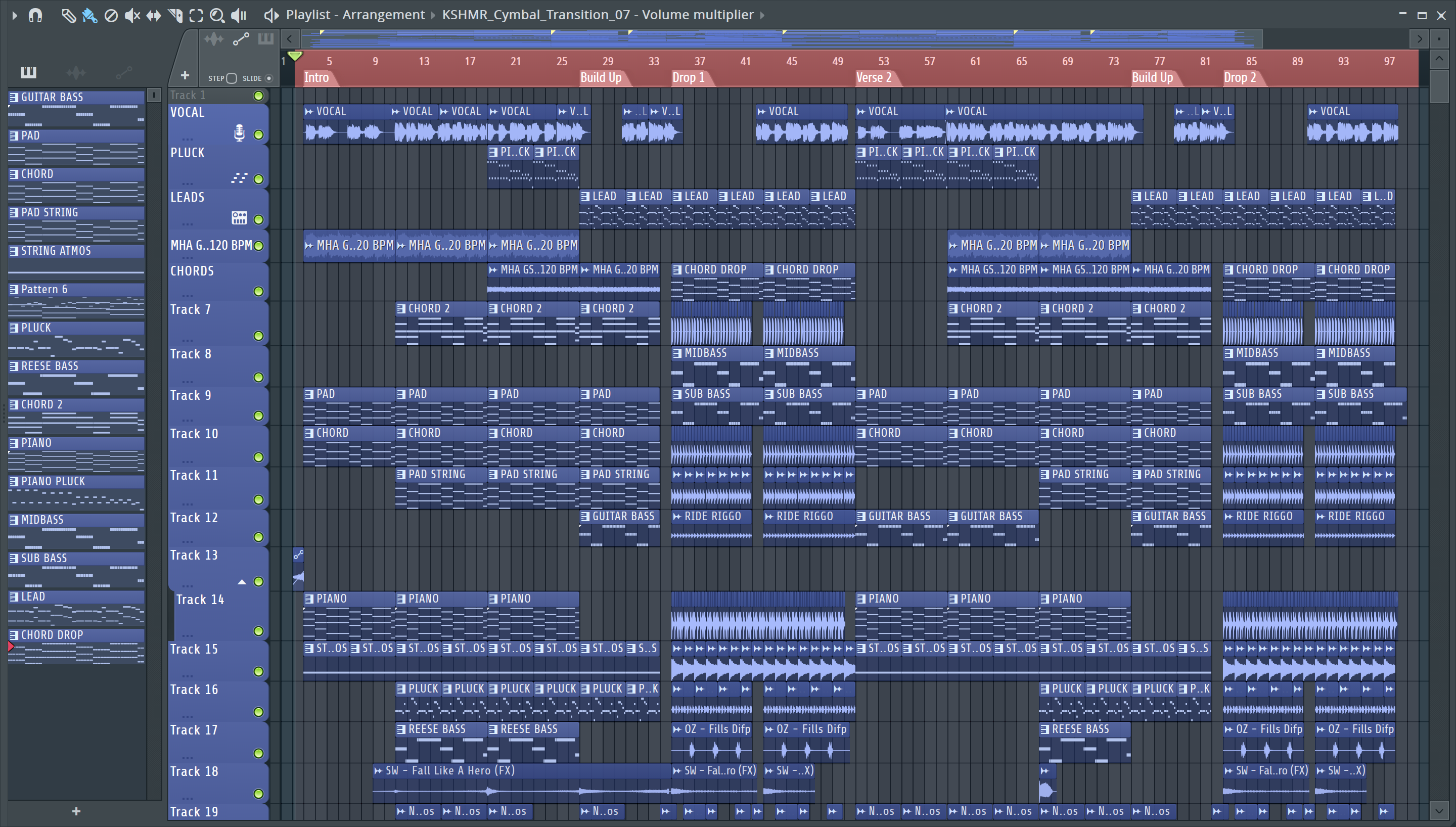
Task: Click the pluck icon on PLUCK track
Action: click(239, 178)
